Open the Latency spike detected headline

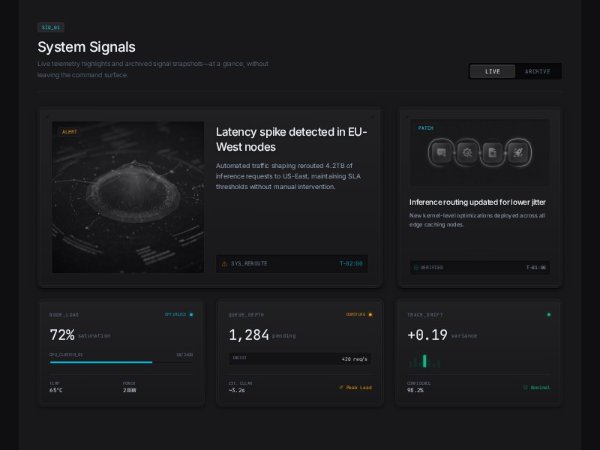pyautogui.click(x=288, y=139)
